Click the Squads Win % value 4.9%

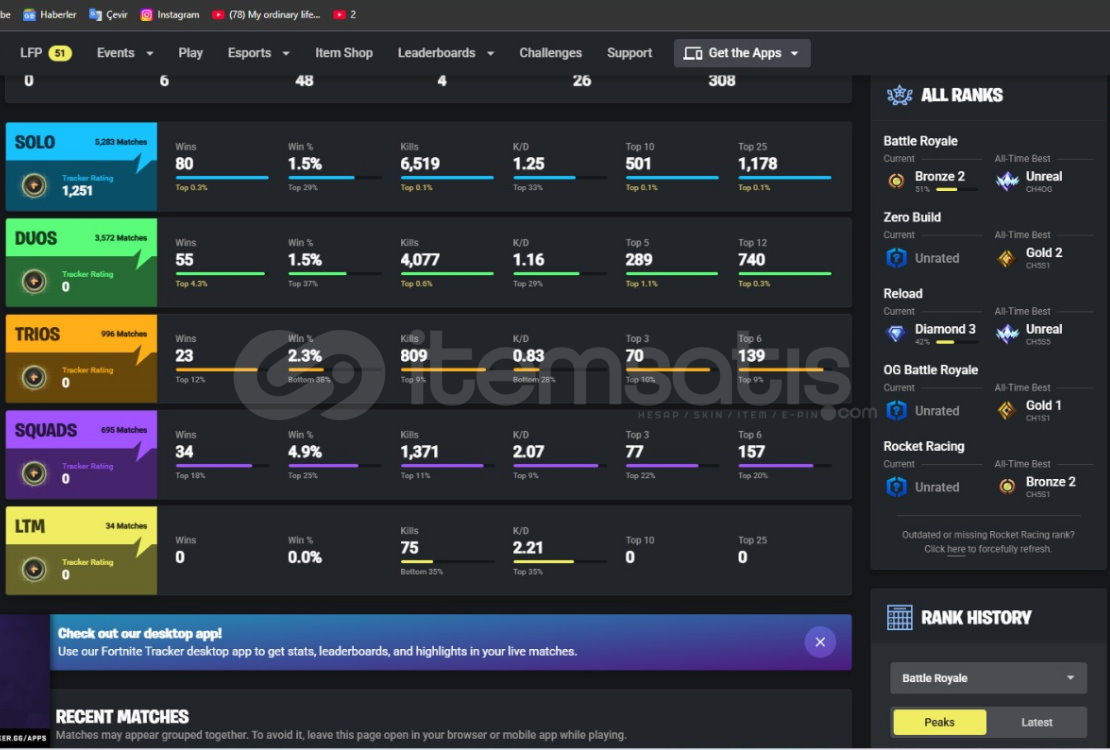(304, 452)
